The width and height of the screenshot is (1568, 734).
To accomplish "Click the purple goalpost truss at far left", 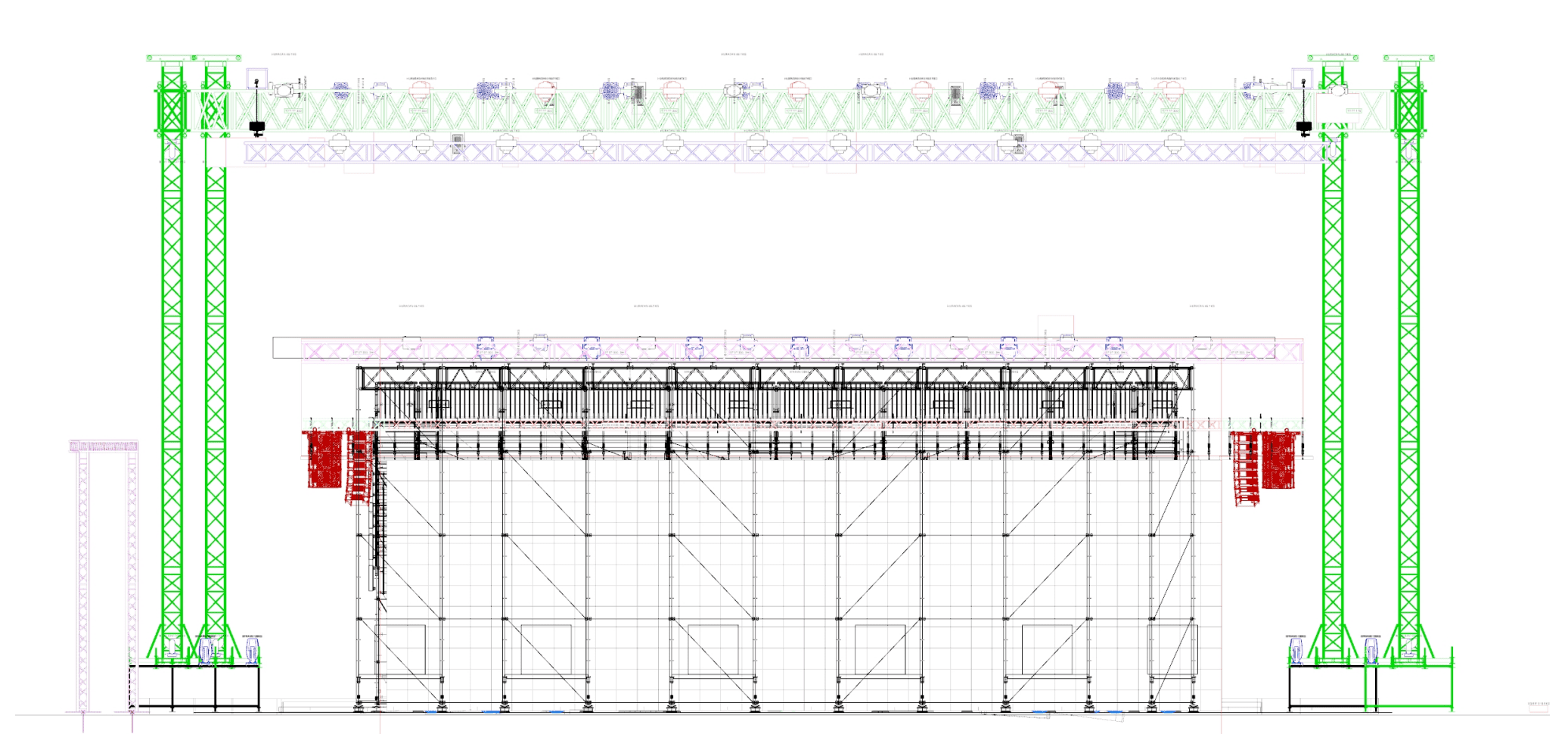I will tap(83, 575).
